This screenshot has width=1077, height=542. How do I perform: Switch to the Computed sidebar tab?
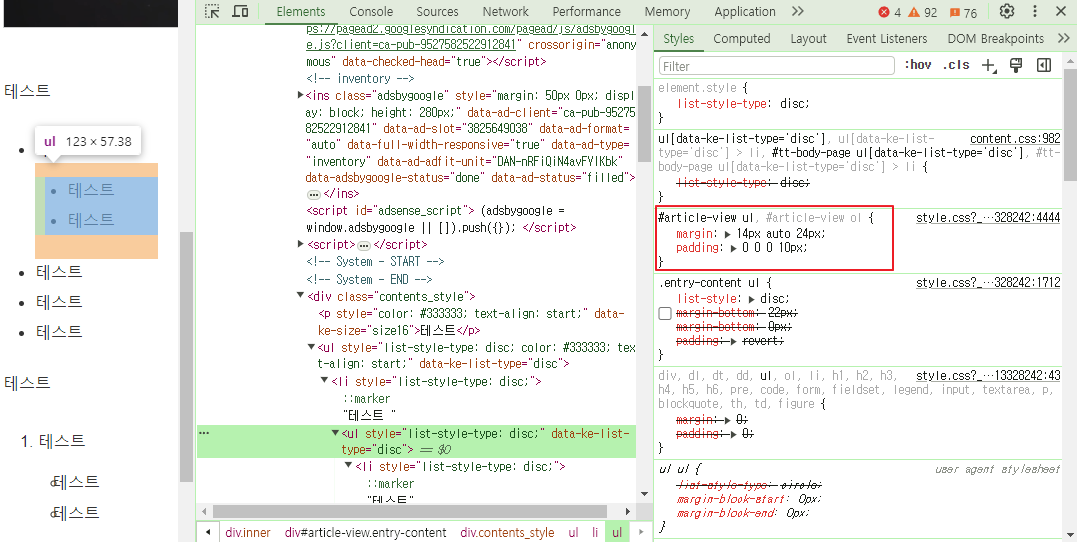(x=741, y=38)
